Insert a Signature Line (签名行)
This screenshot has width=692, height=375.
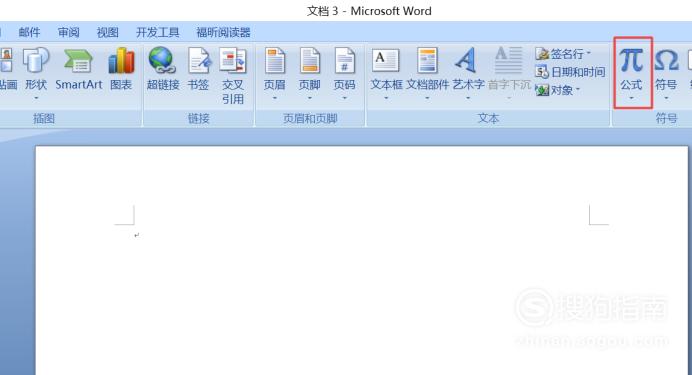coord(563,54)
